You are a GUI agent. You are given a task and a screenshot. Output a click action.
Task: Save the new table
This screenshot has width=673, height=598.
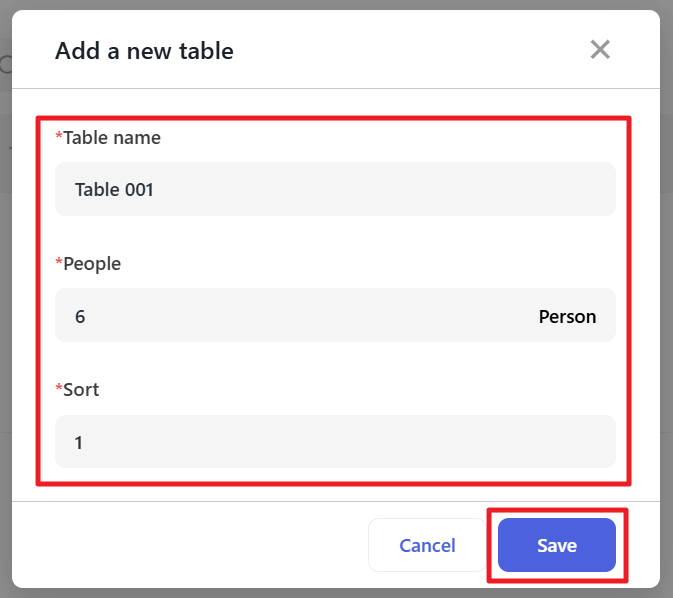click(556, 545)
